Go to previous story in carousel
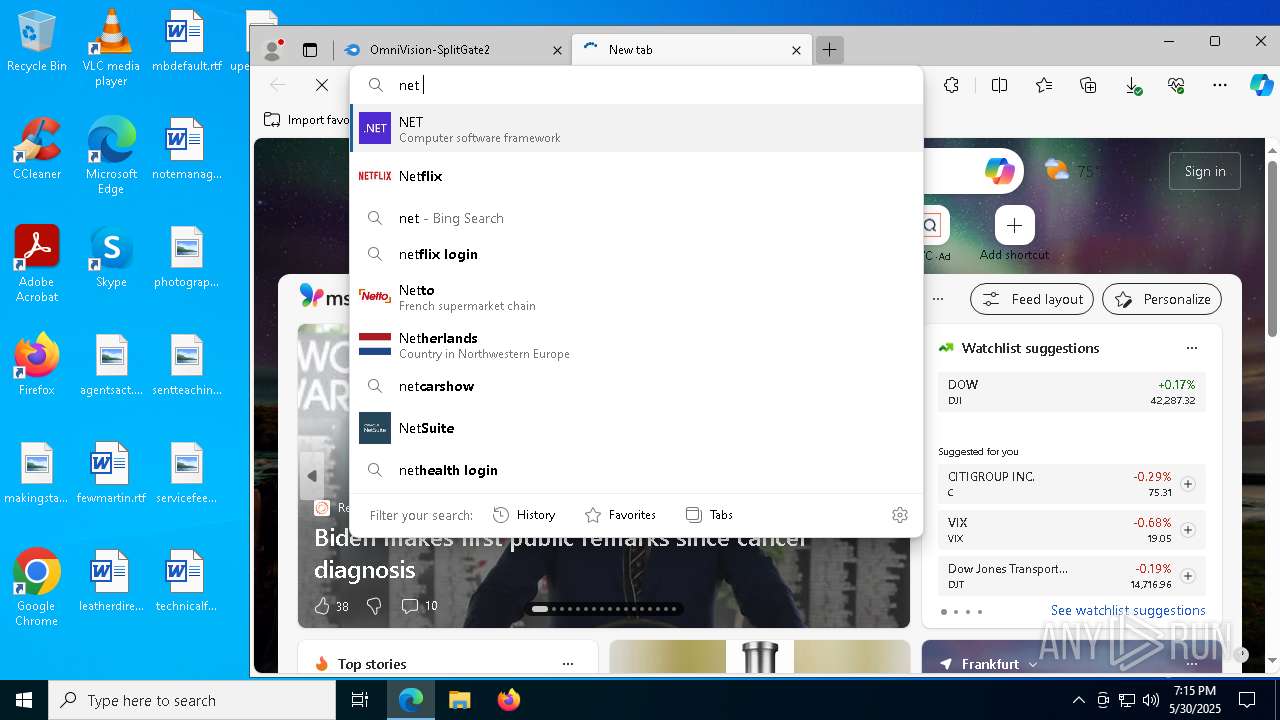Viewport: 1280px width, 720px height. click(312, 476)
